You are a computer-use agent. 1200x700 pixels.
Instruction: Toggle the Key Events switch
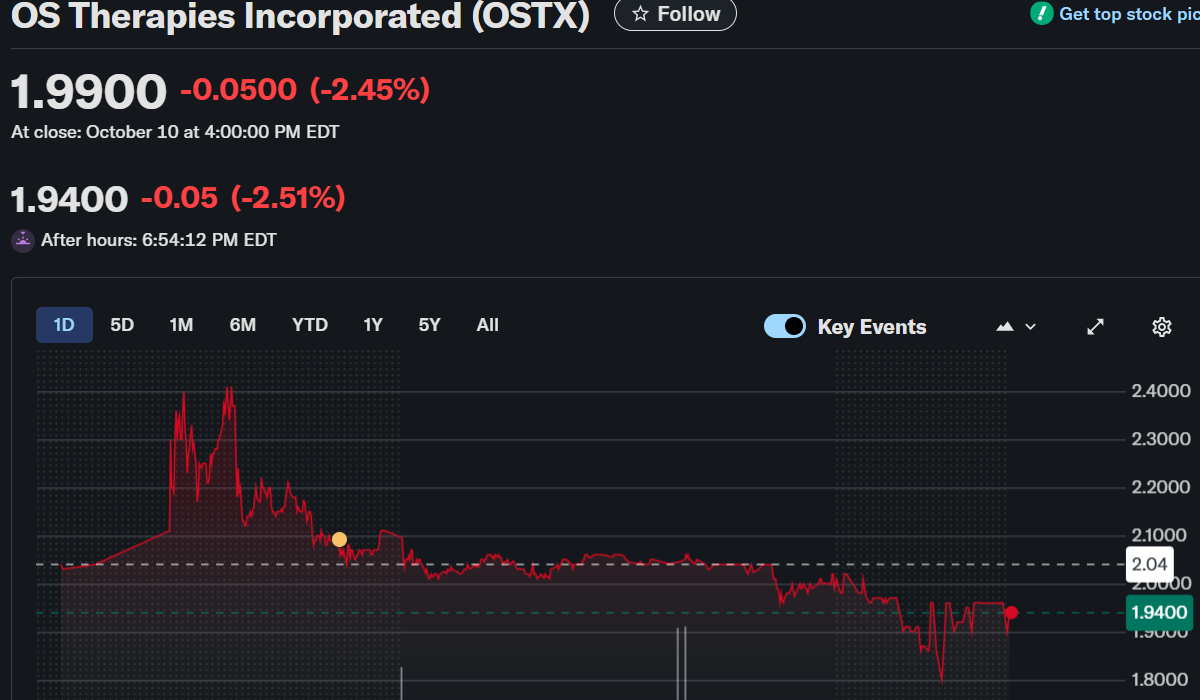click(x=785, y=327)
